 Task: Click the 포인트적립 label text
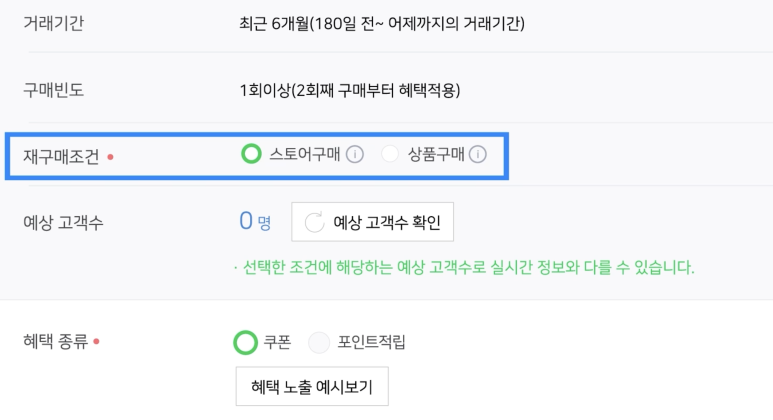coord(371,342)
